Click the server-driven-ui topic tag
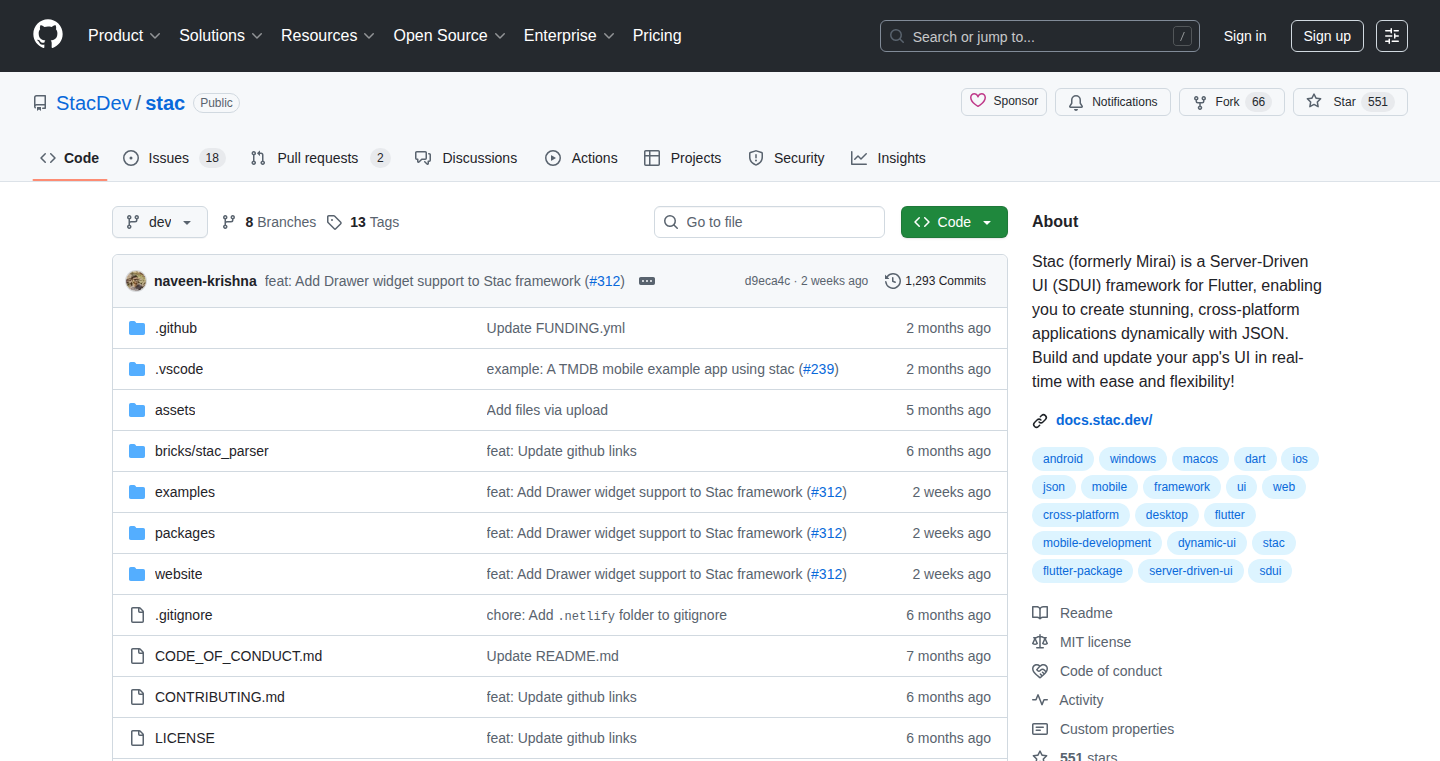Screen dimensions: 1440x761 [x=1191, y=571]
